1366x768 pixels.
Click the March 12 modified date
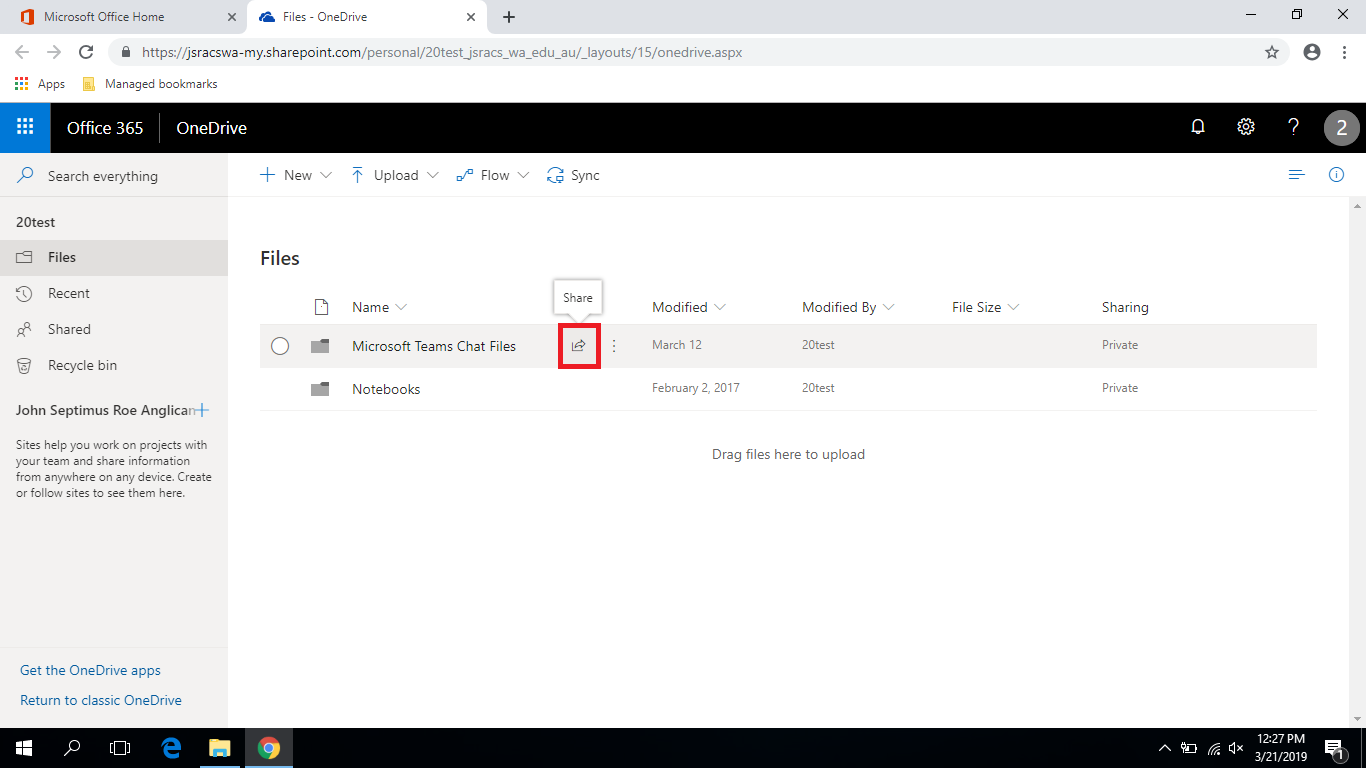pos(677,345)
